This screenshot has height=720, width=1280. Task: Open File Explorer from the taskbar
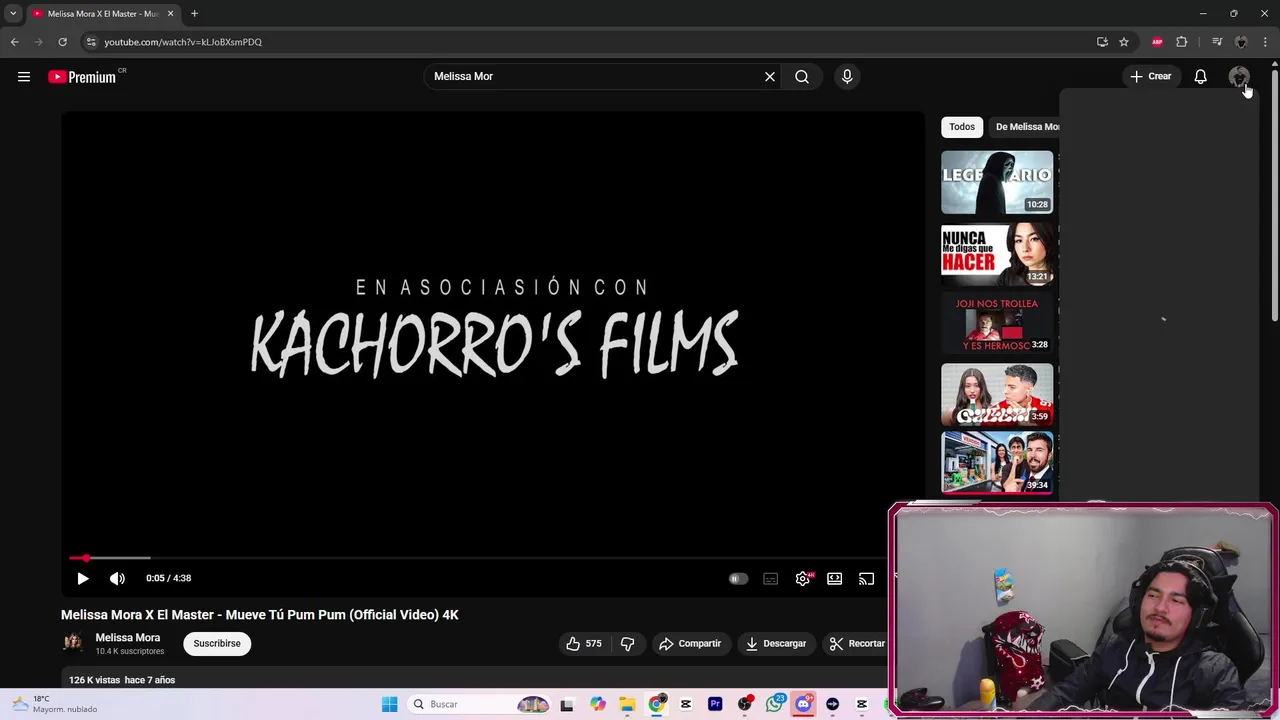(x=627, y=704)
